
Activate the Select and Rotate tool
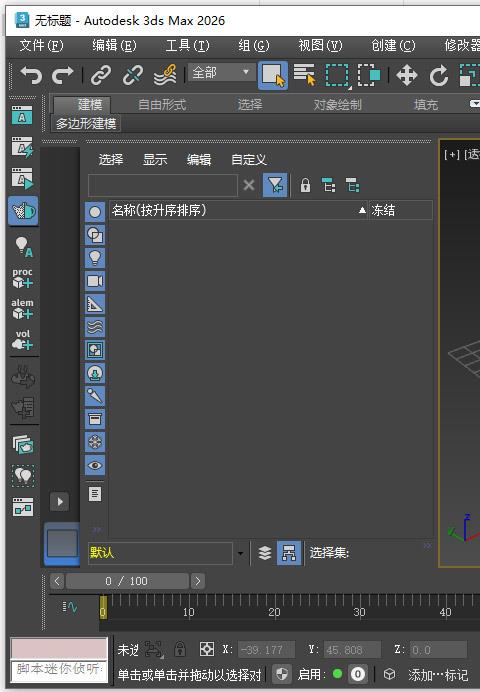coord(438,75)
